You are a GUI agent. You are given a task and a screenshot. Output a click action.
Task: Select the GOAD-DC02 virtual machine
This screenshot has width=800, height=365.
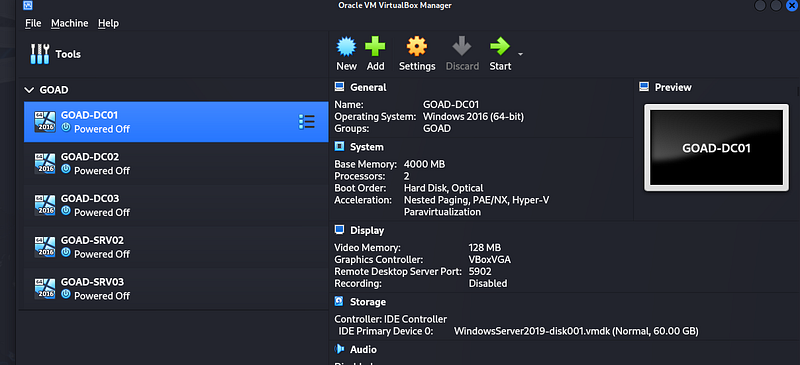click(x=176, y=163)
